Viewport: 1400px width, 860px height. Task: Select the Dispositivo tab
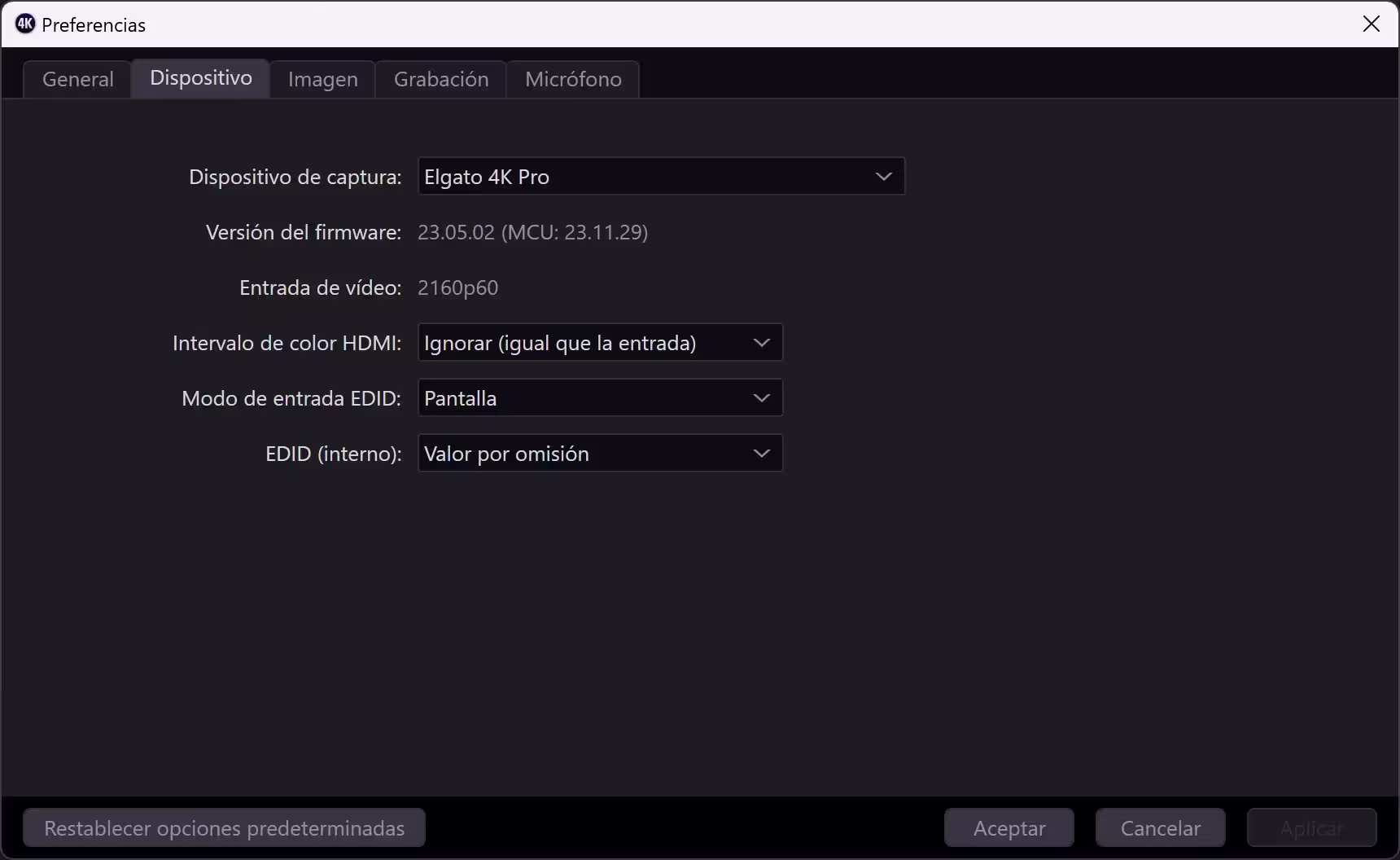click(201, 78)
